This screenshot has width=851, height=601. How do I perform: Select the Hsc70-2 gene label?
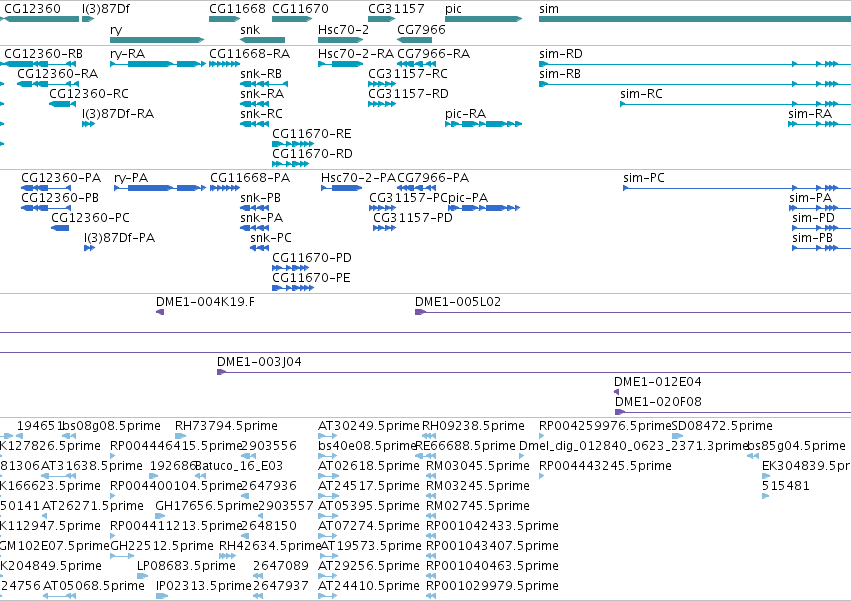pyautogui.click(x=344, y=30)
